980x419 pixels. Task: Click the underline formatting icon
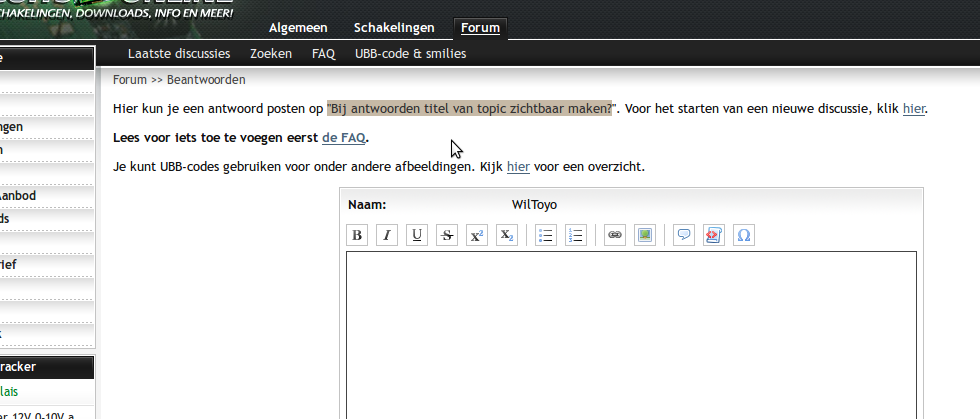point(417,235)
